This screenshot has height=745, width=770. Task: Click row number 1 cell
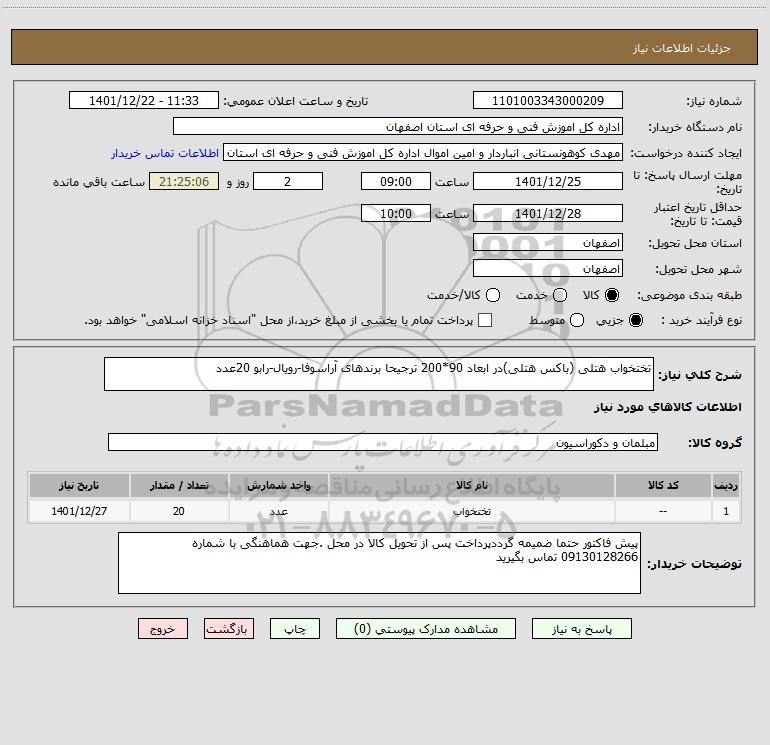[x=726, y=511]
